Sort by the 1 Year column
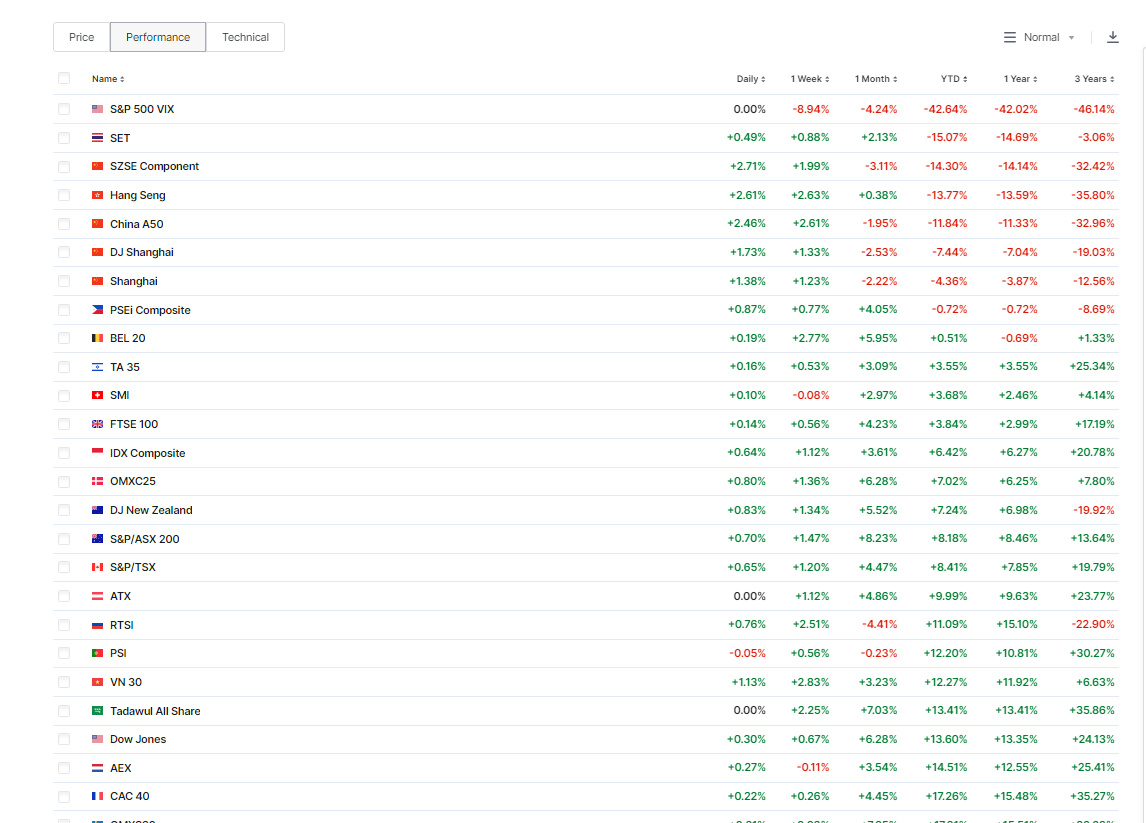 1020,79
